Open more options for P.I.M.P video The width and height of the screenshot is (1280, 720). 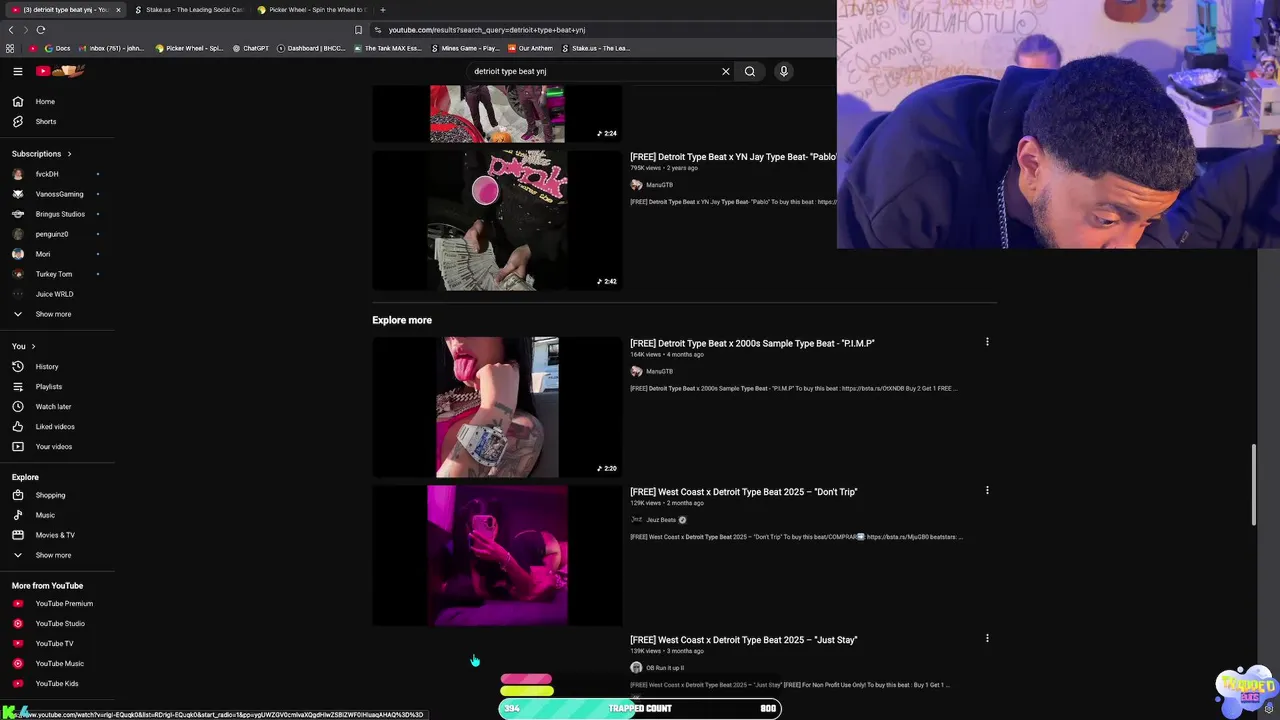tap(987, 342)
